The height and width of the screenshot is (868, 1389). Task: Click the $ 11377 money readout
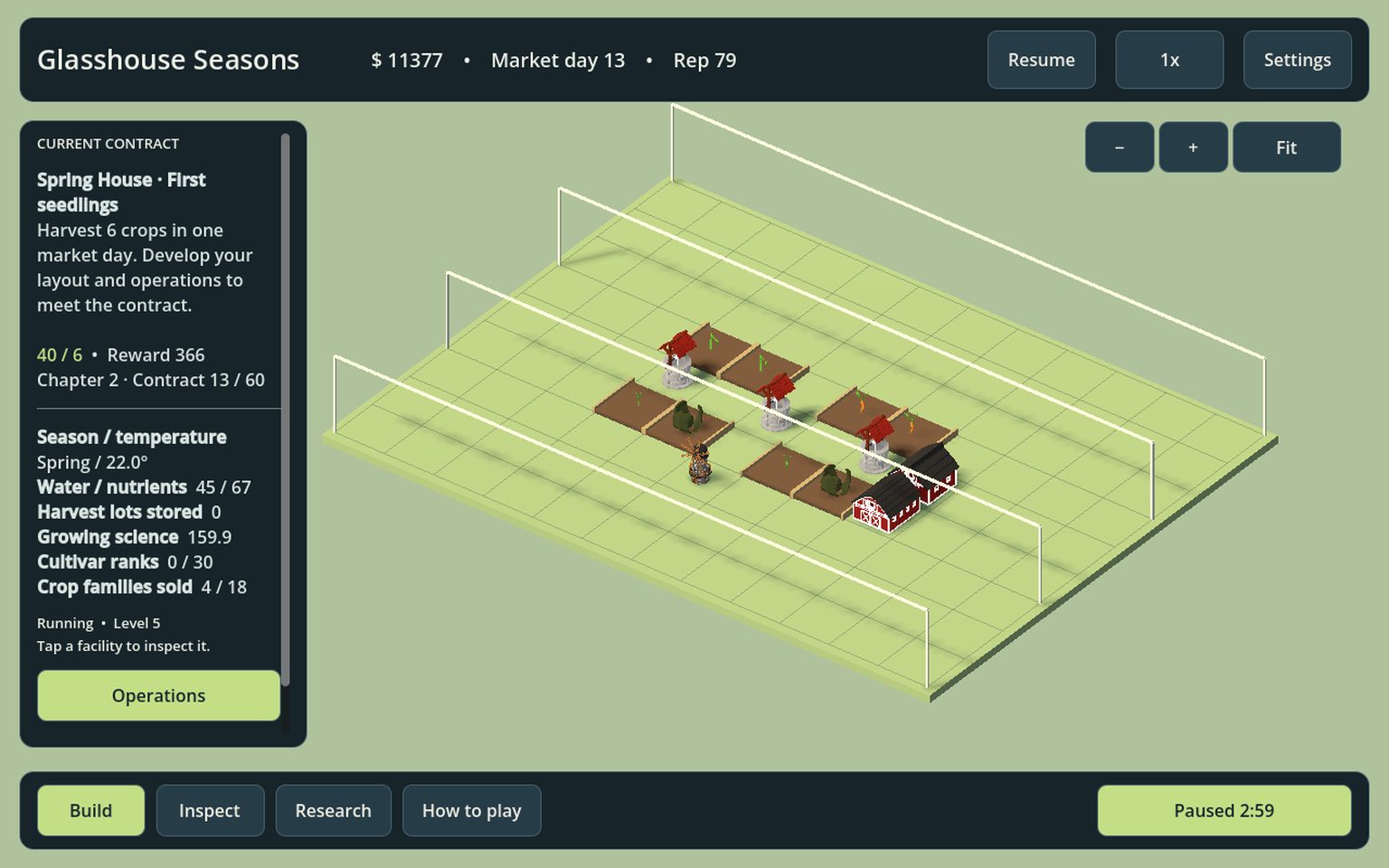pyautogui.click(x=407, y=61)
